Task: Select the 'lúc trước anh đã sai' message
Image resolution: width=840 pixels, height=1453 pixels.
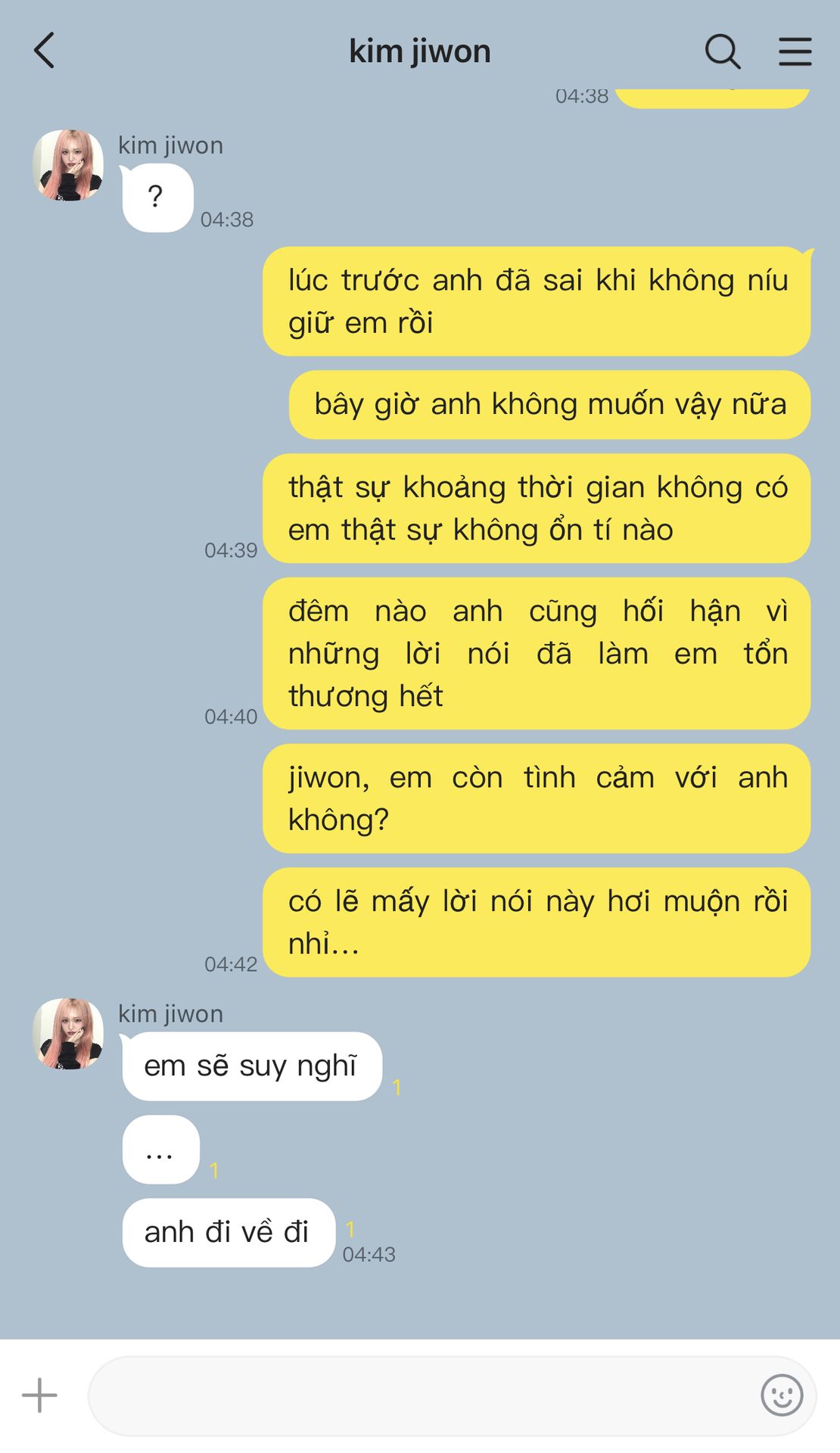Action: (537, 301)
